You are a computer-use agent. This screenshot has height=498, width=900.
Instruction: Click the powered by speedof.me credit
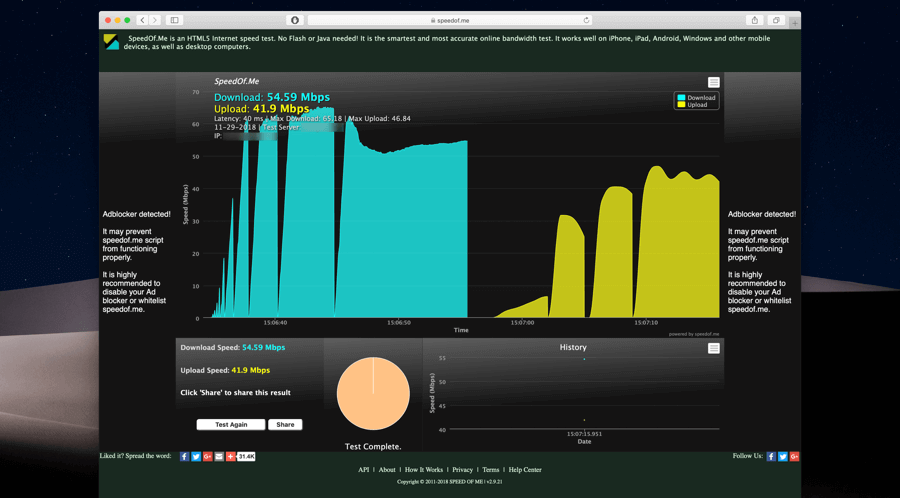tap(693, 334)
